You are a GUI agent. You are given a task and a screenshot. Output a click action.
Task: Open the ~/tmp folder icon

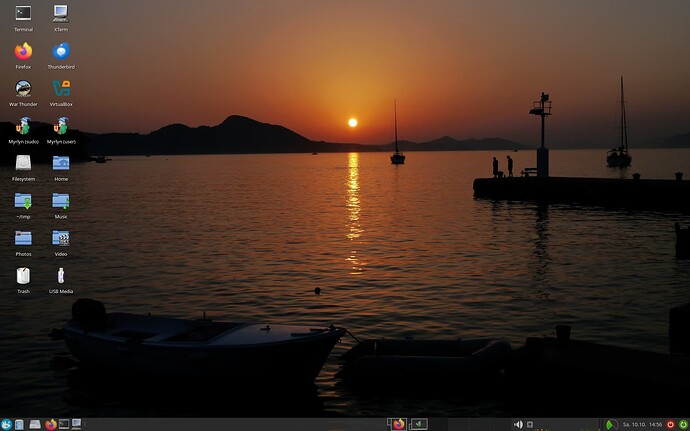pos(23,205)
